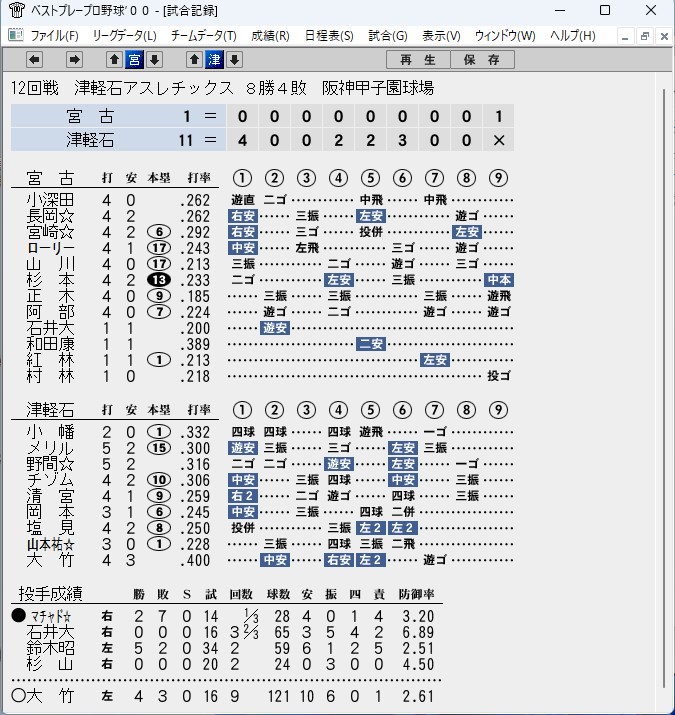The height and width of the screenshot is (715, 675).
Task: Restore the inner 試合記録 child window
Action: click(x=644, y=36)
